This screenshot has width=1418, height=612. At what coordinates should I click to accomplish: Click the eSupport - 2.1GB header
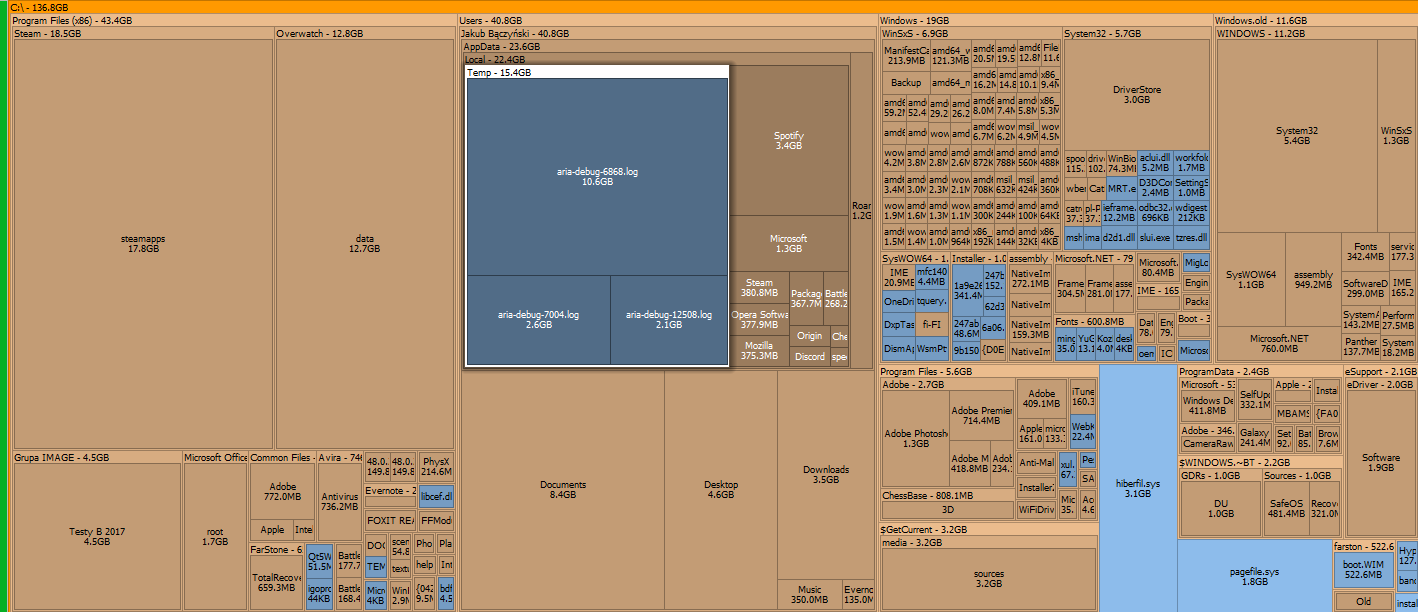(1380, 372)
